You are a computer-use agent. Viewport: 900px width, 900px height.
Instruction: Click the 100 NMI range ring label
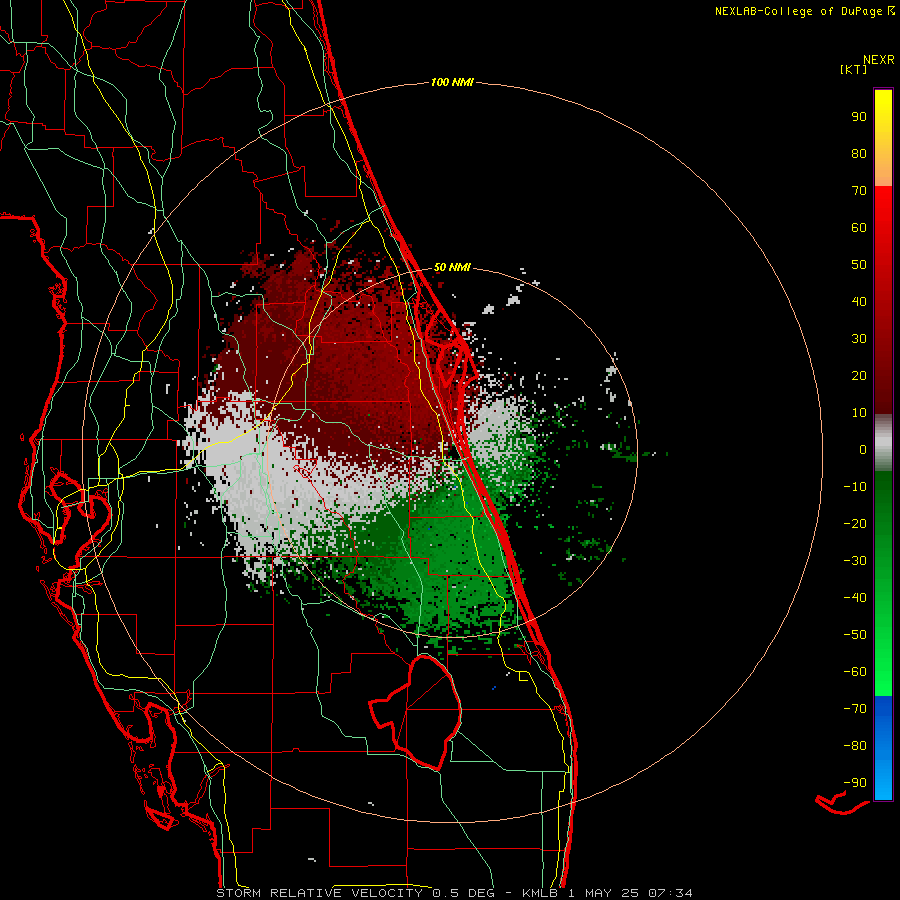(452, 82)
